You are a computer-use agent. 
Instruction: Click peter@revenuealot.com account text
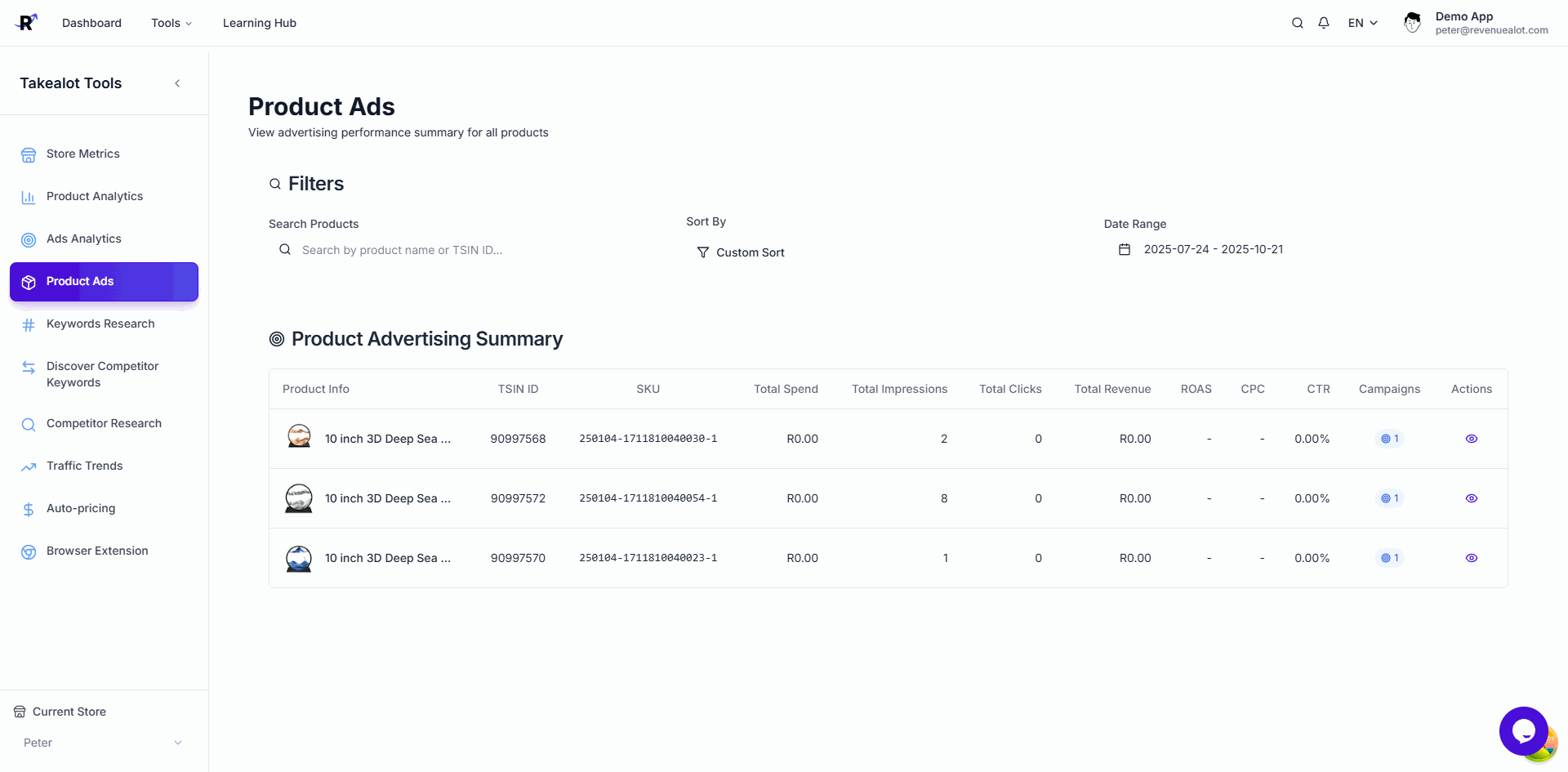1491,30
